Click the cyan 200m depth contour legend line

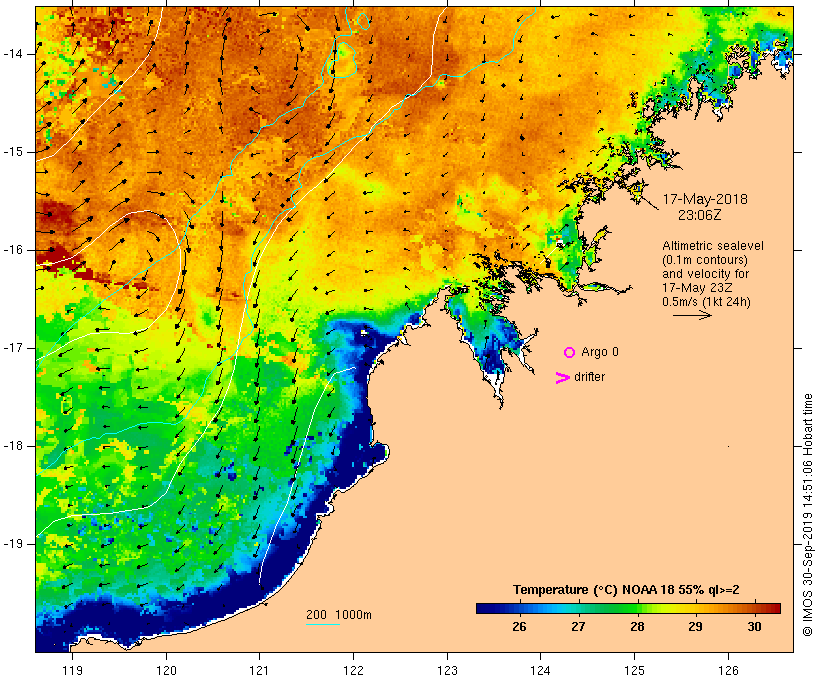click(x=323, y=624)
